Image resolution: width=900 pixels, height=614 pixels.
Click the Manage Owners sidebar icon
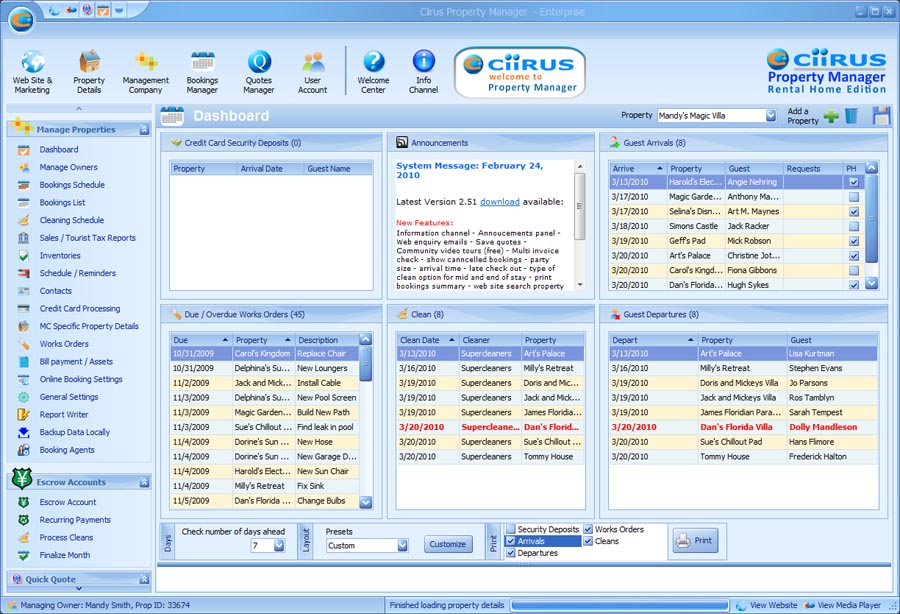[x=24, y=168]
